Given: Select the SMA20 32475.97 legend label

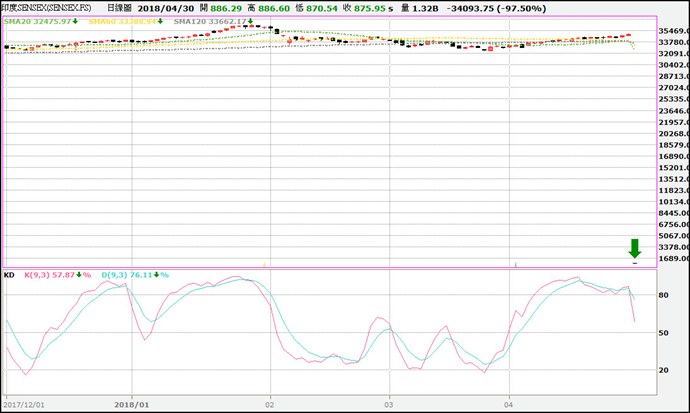Looking at the screenshot, I should point(39,20).
